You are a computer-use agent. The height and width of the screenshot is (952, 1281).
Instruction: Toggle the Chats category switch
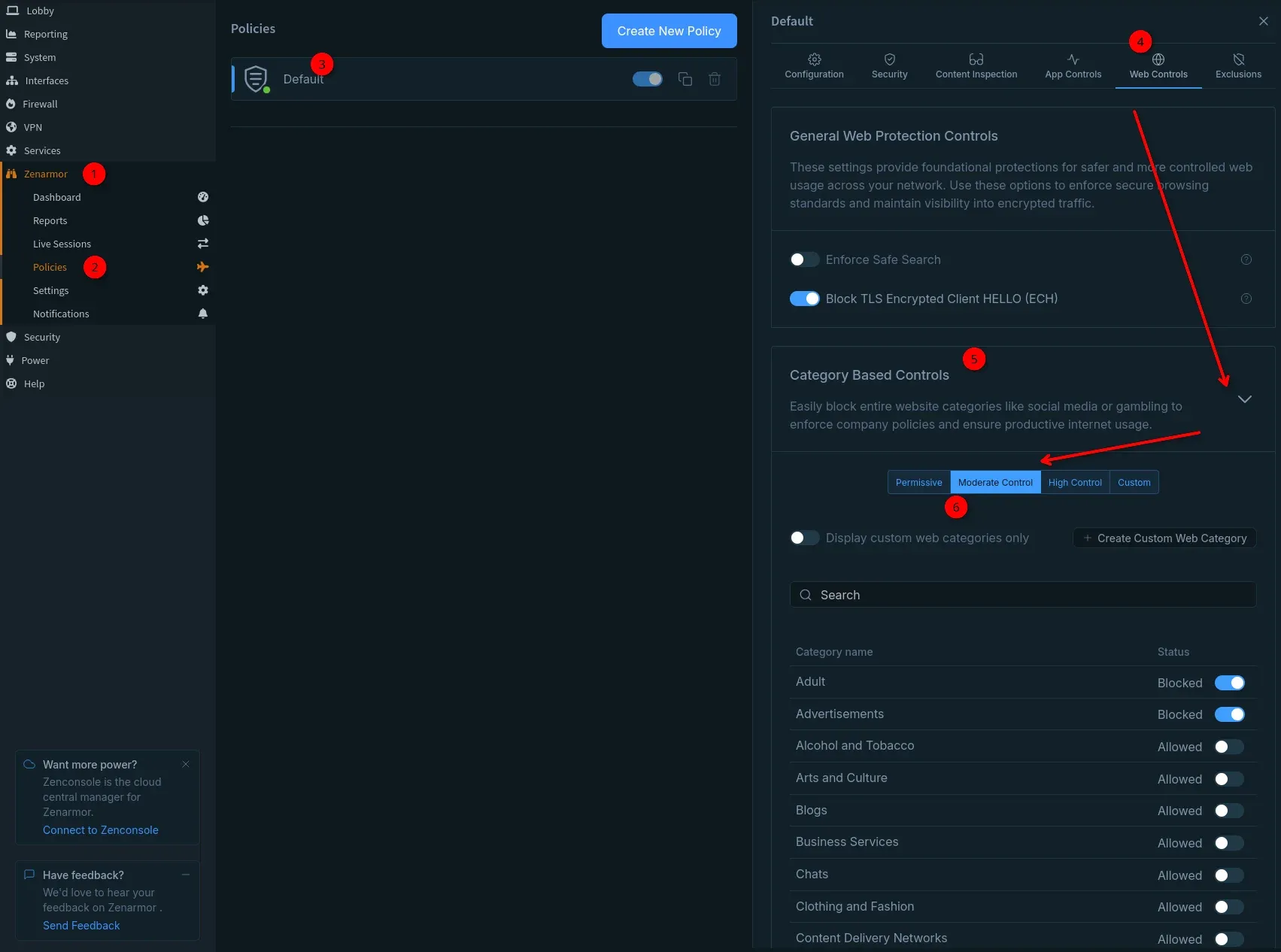click(x=1229, y=875)
